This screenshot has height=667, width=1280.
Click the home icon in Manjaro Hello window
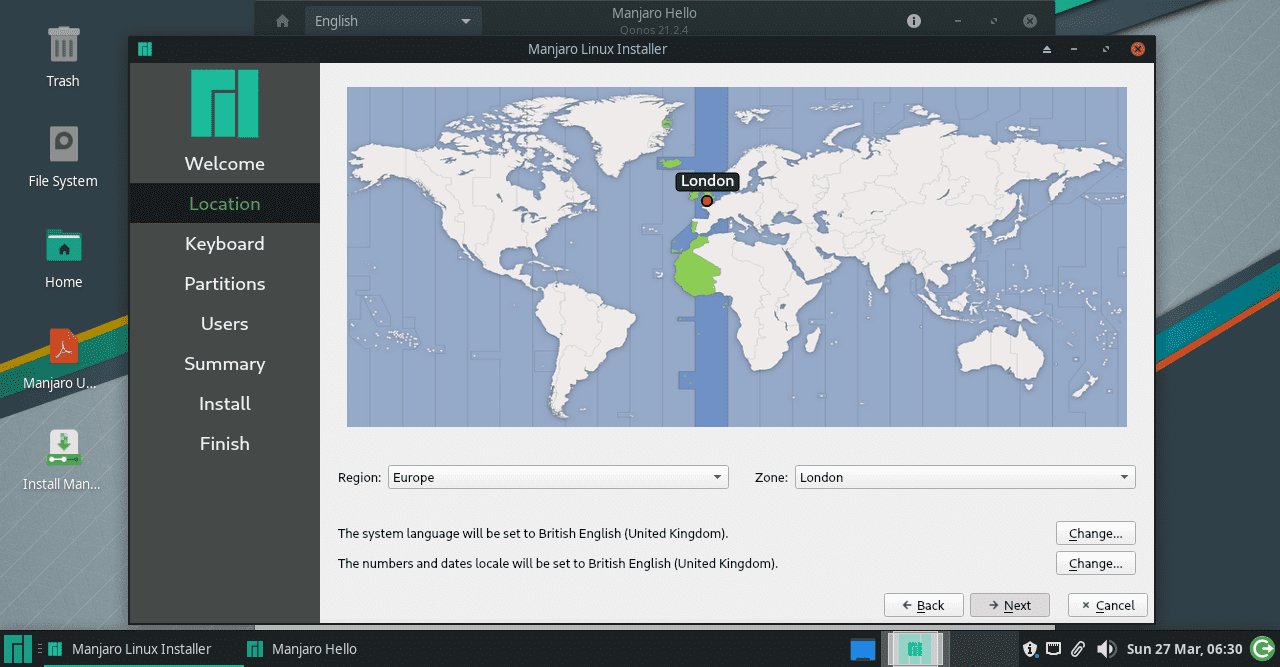(x=282, y=21)
